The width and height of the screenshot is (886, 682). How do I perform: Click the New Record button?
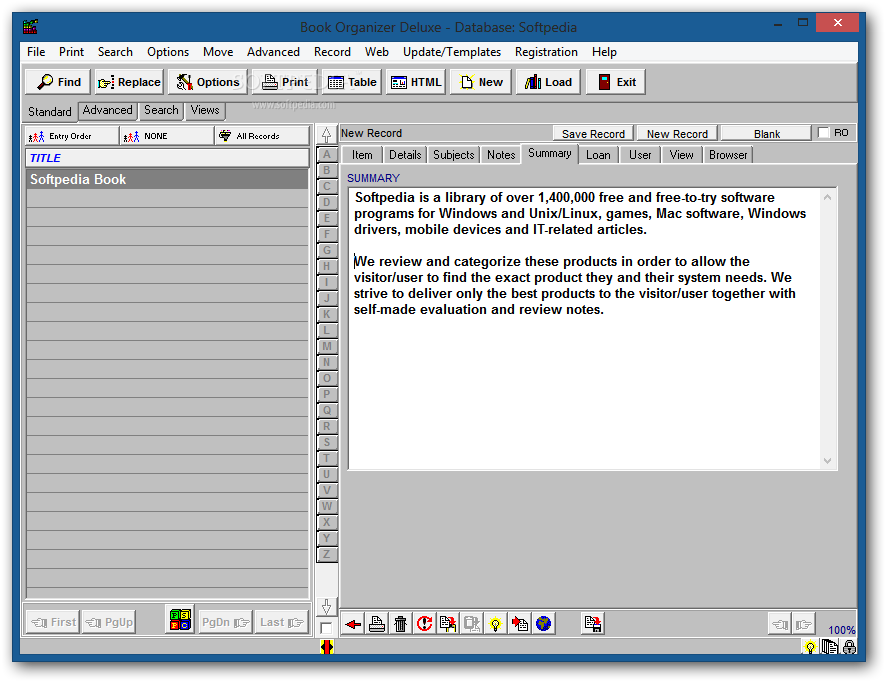pos(677,133)
